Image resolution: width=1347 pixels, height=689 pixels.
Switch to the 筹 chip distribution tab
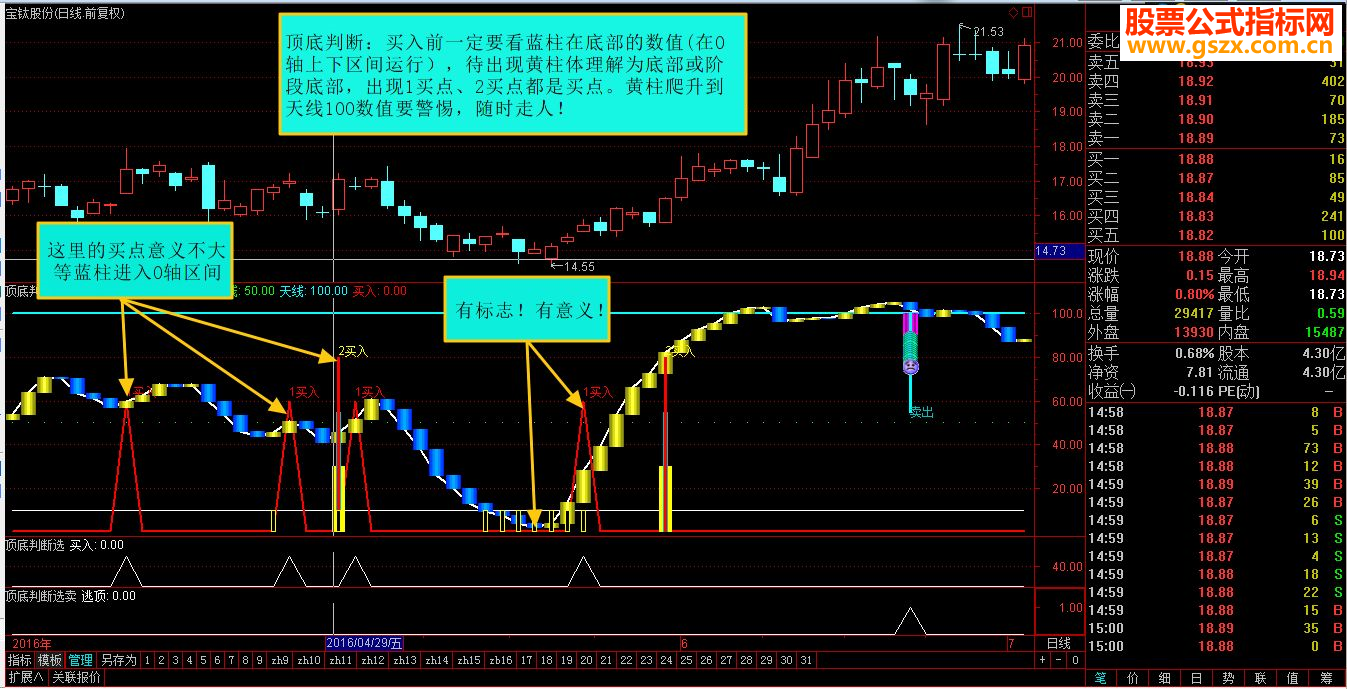(x=1329, y=678)
